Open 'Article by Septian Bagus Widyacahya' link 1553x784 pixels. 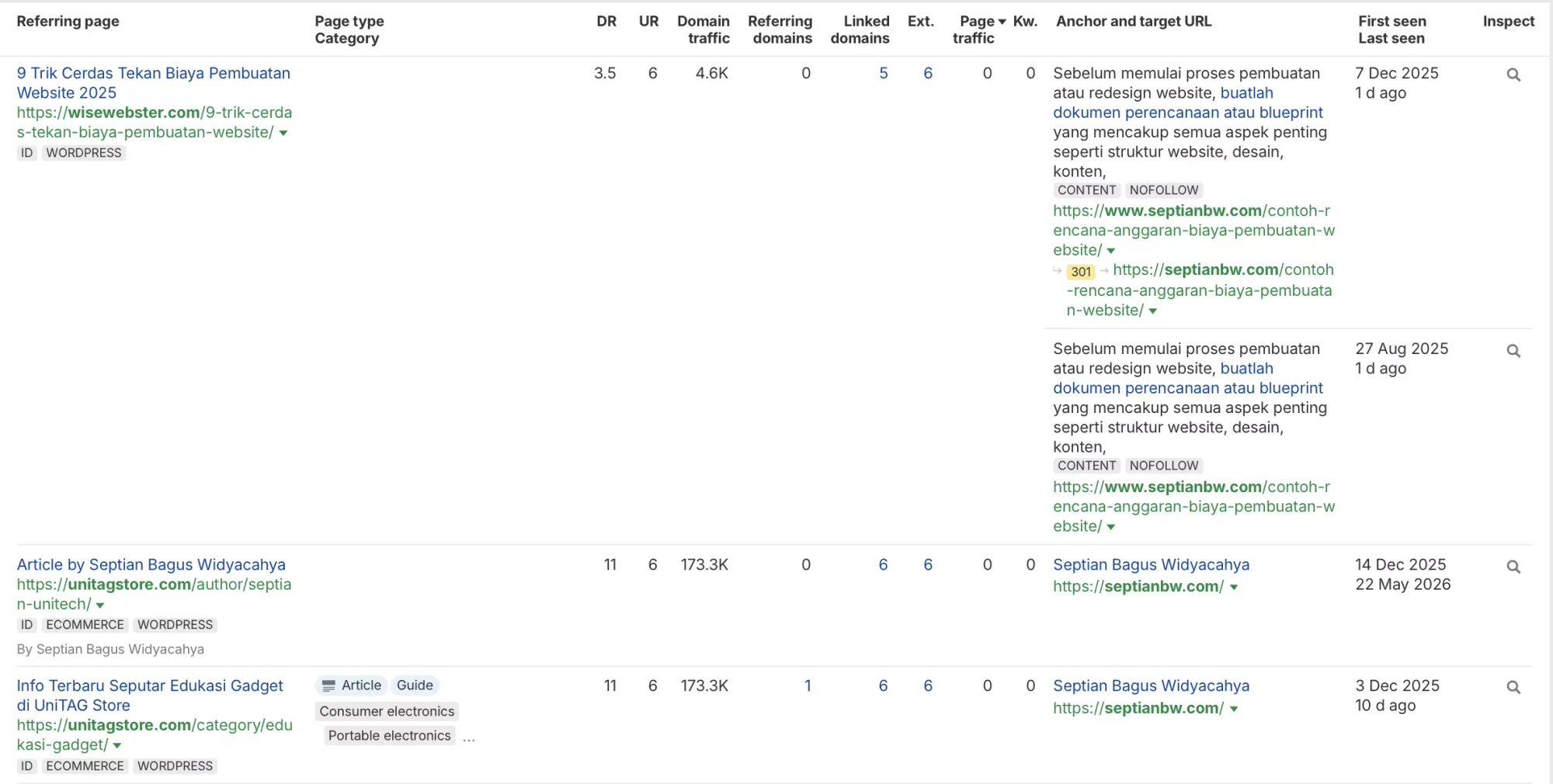151,564
